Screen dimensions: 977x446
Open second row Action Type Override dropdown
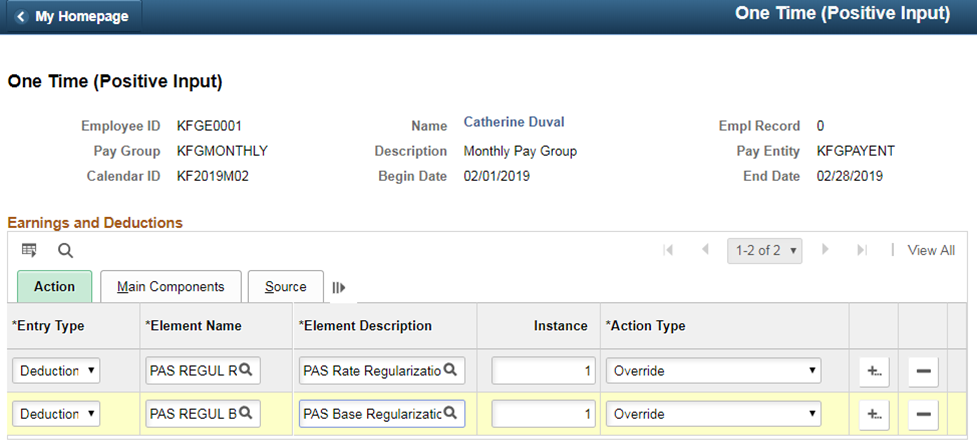(713, 414)
